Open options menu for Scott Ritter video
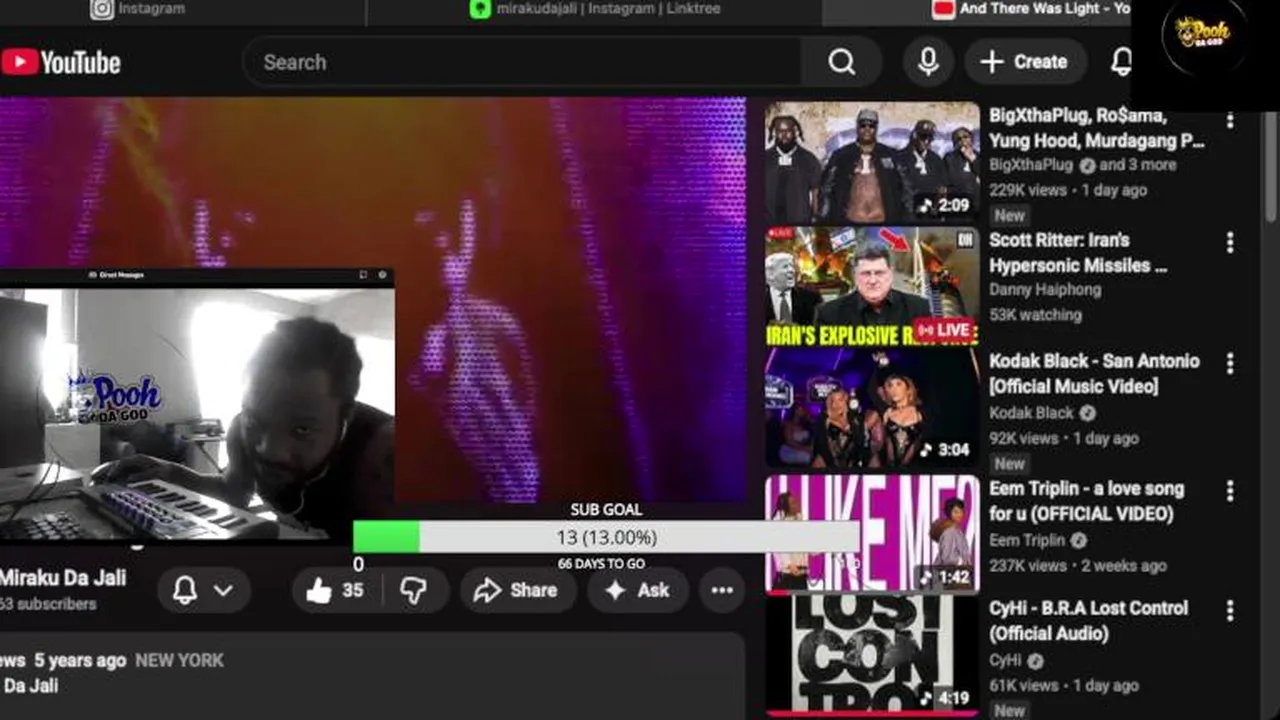Screen dimensions: 1280x720 tap(1230, 242)
